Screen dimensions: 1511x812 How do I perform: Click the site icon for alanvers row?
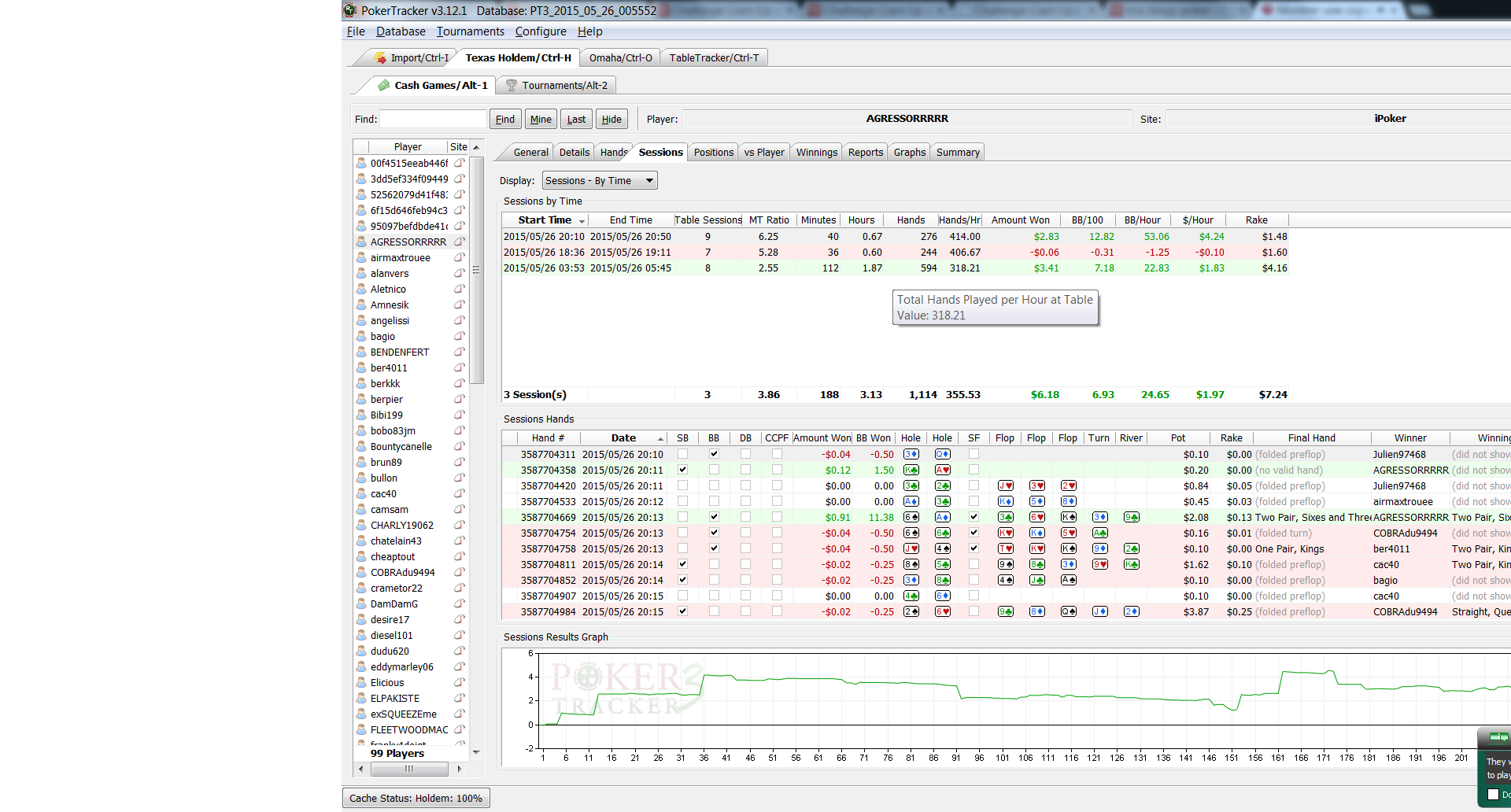[459, 273]
